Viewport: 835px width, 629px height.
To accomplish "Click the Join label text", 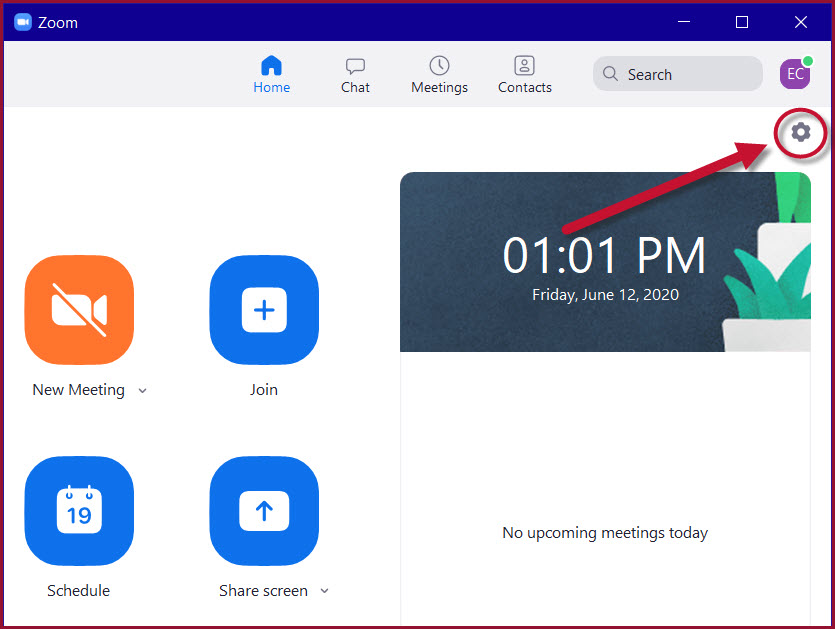I will pos(264,390).
